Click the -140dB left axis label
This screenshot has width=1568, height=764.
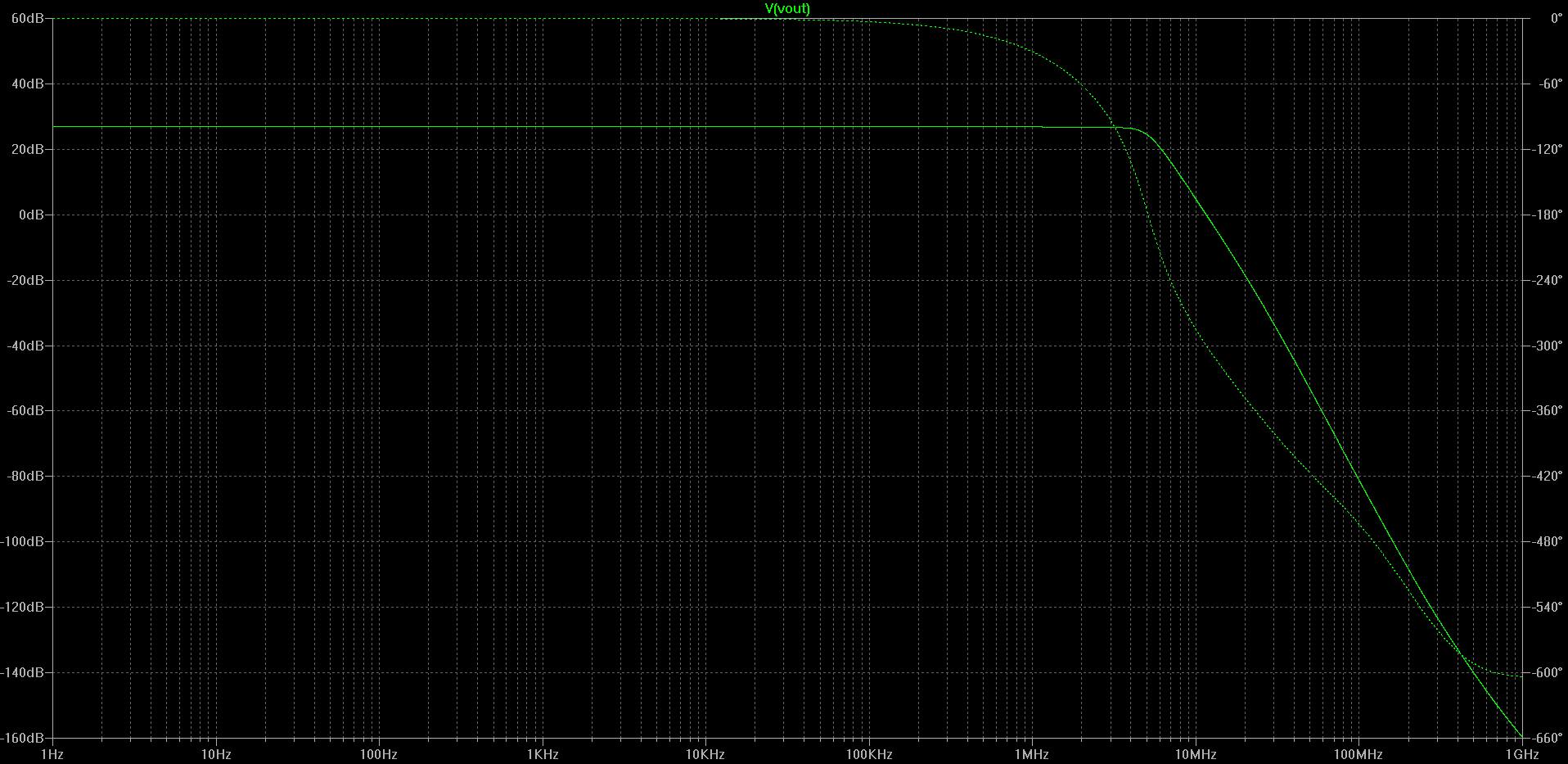tap(23, 672)
